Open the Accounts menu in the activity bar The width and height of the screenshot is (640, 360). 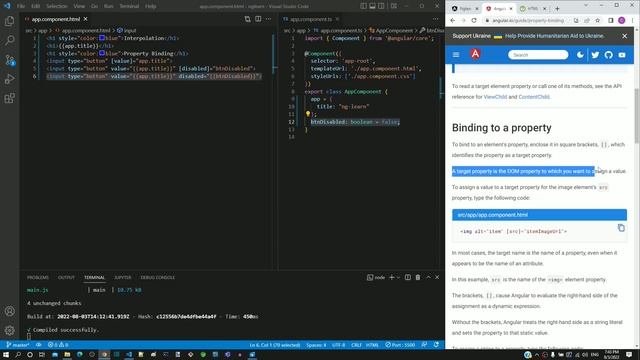[x=9, y=311]
